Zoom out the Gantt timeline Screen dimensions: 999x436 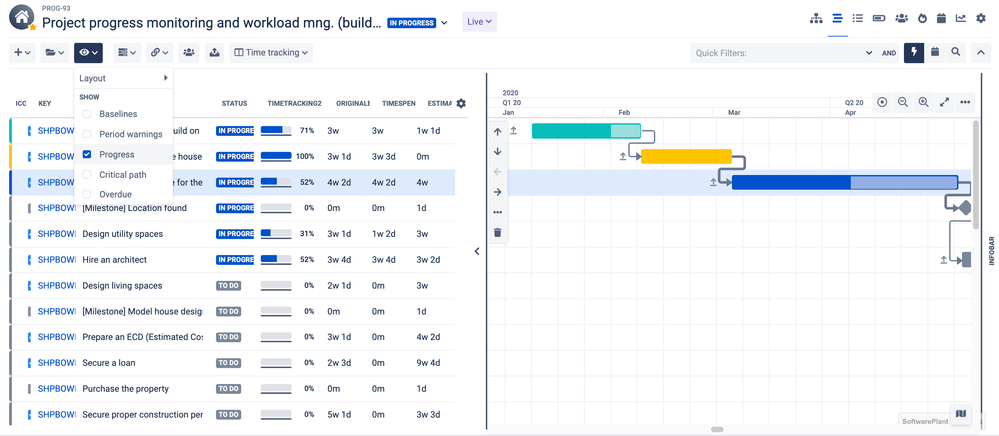click(903, 102)
